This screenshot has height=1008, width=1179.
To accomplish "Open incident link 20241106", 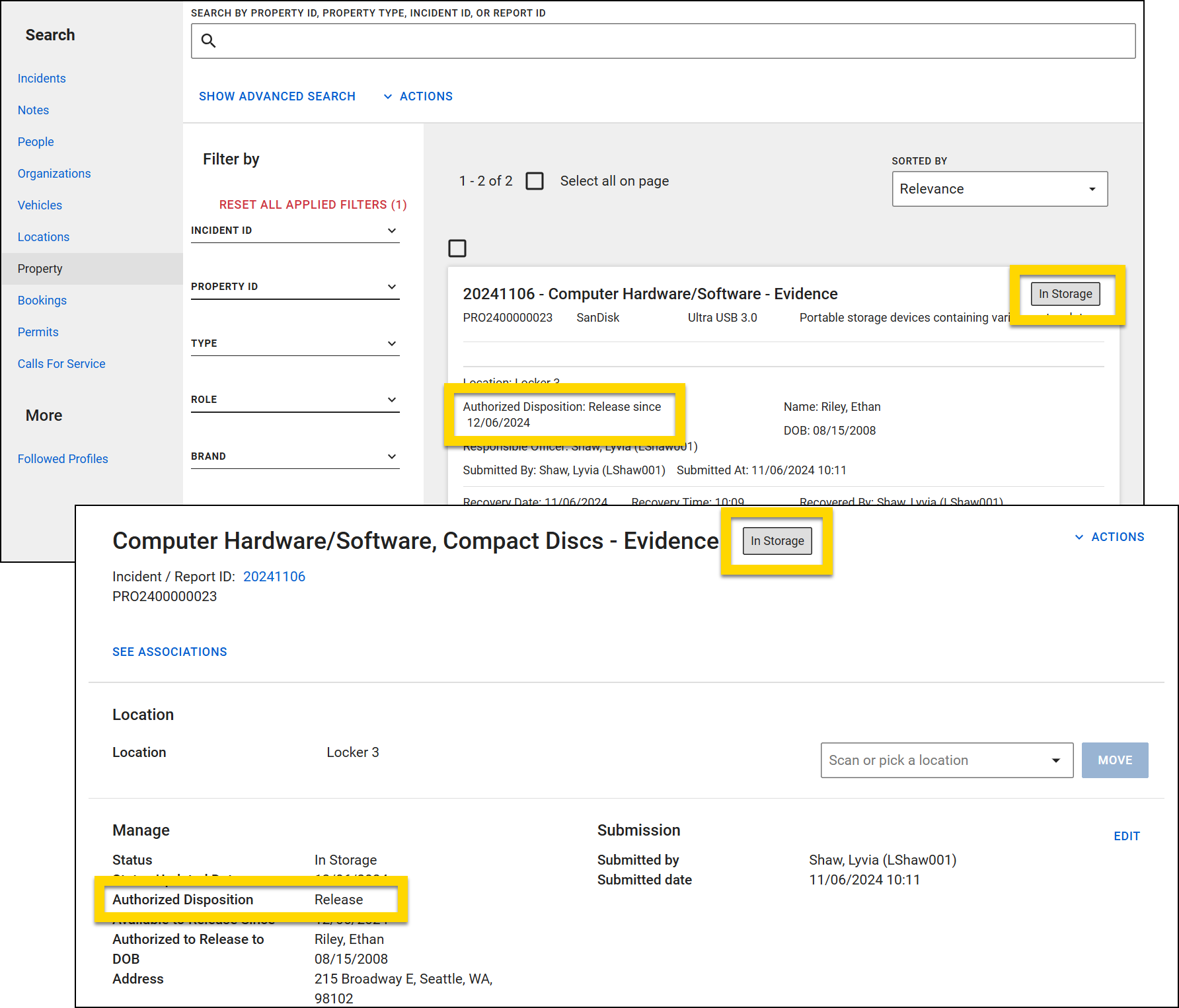I will (274, 576).
